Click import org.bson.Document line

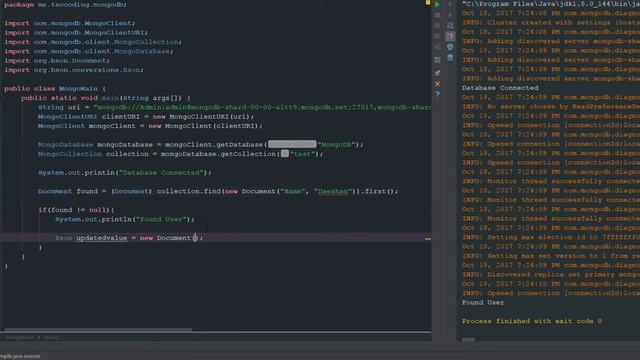click(x=57, y=61)
